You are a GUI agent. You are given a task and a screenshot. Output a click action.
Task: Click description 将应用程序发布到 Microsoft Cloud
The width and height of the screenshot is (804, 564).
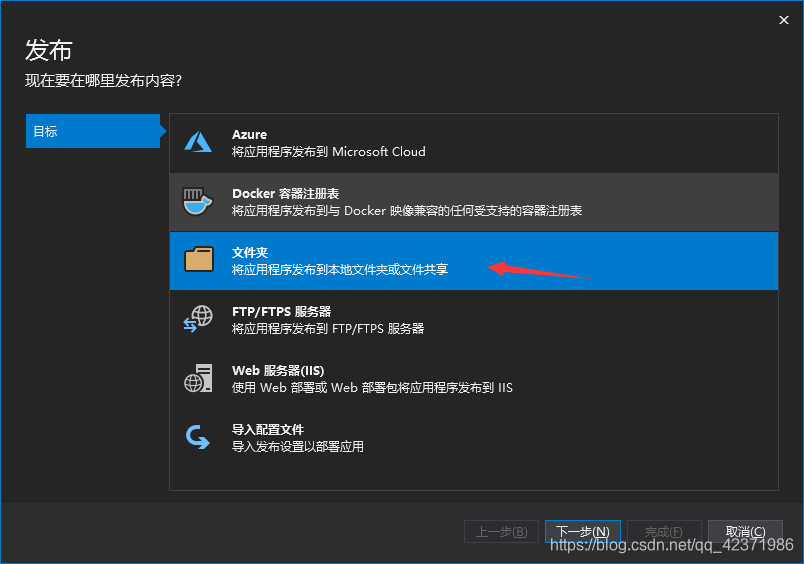click(x=329, y=152)
